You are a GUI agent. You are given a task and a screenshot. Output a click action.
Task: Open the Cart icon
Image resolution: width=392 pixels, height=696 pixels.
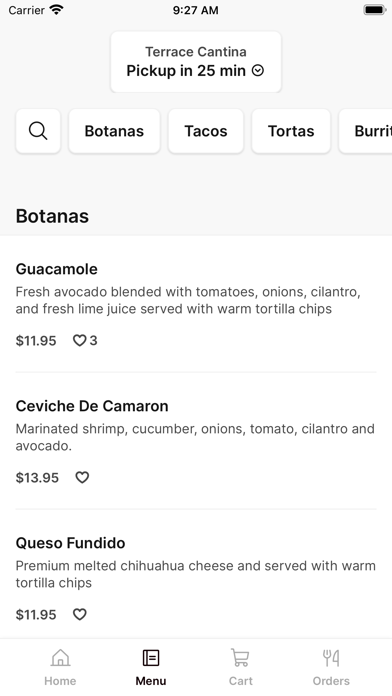pos(240,658)
